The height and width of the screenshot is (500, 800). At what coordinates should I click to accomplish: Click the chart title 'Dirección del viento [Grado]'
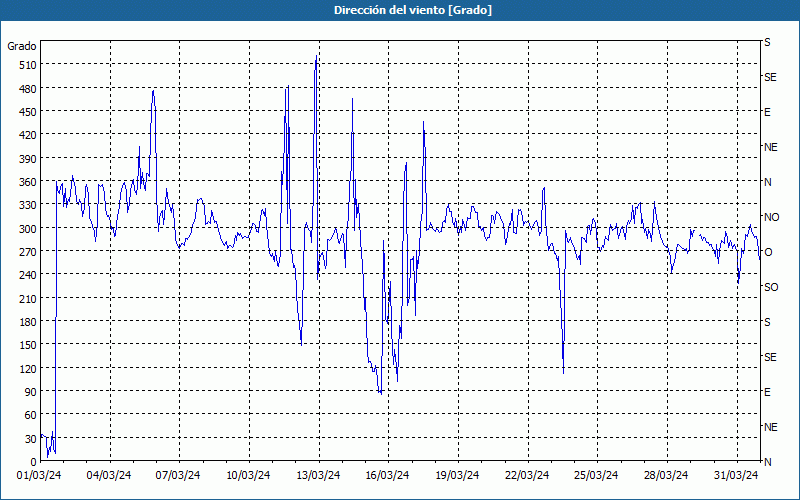pos(413,10)
